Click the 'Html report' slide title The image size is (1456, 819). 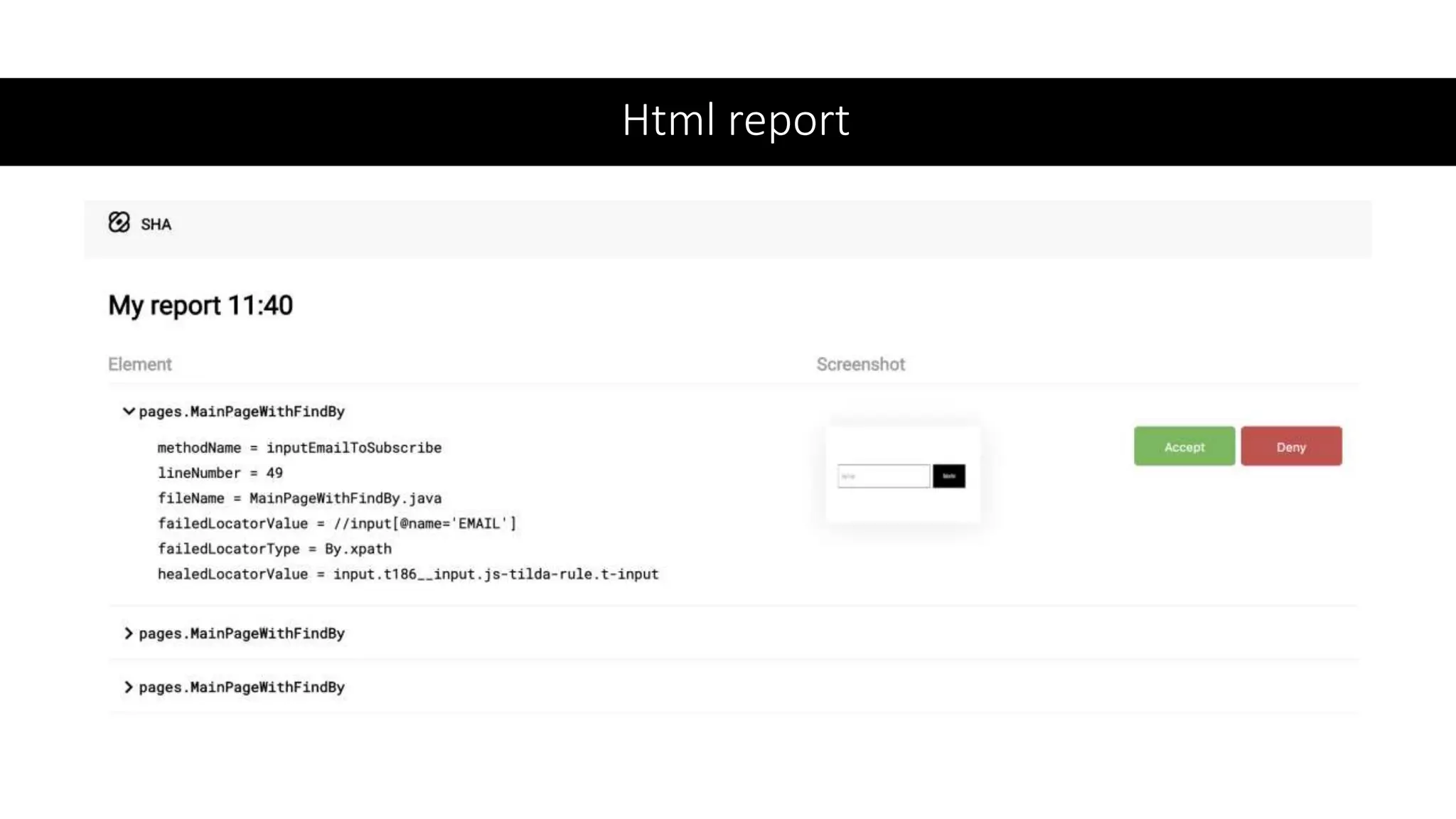(735, 120)
